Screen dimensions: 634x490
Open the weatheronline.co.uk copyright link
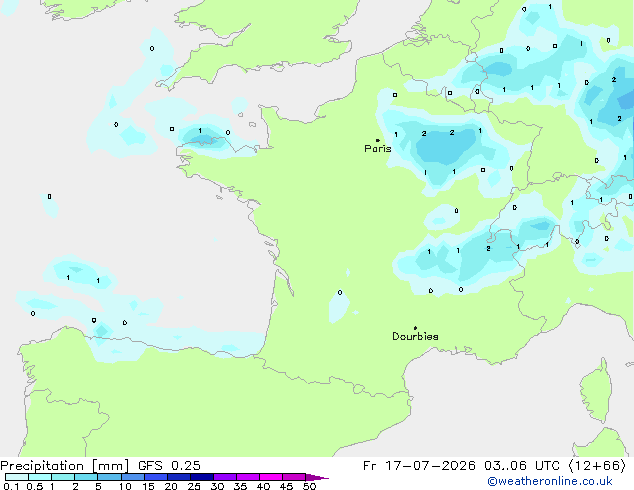tap(549, 481)
